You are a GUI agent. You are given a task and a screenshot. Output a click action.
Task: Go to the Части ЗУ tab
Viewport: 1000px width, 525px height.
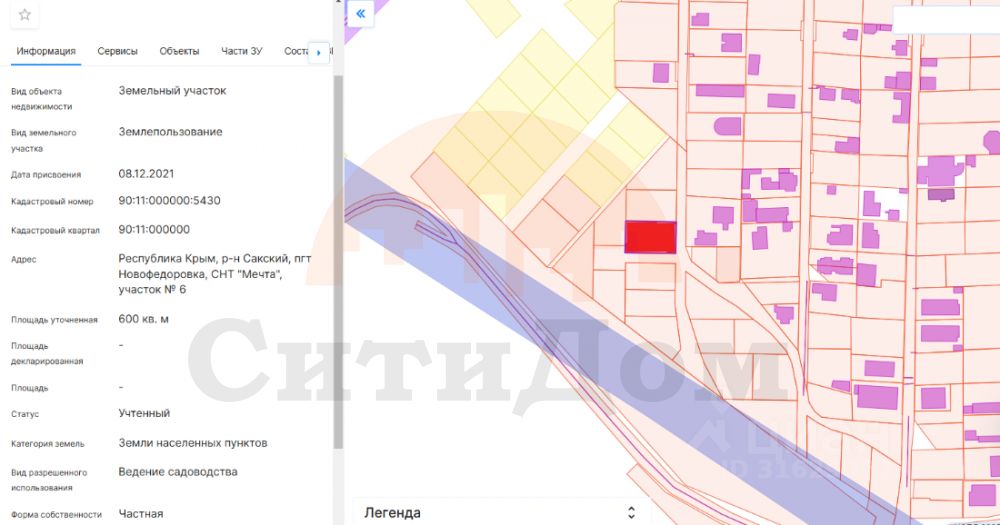[x=242, y=51]
